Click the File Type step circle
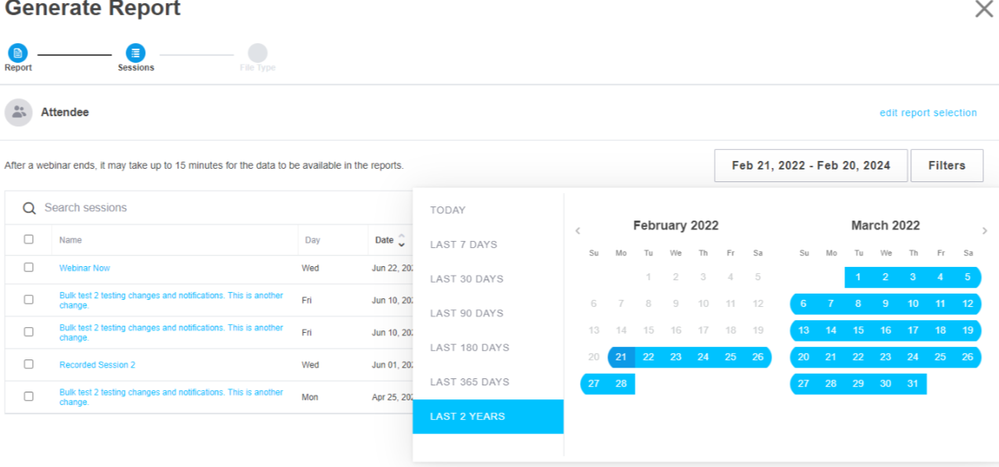Viewport: 999px width, 467px height. tap(257, 53)
